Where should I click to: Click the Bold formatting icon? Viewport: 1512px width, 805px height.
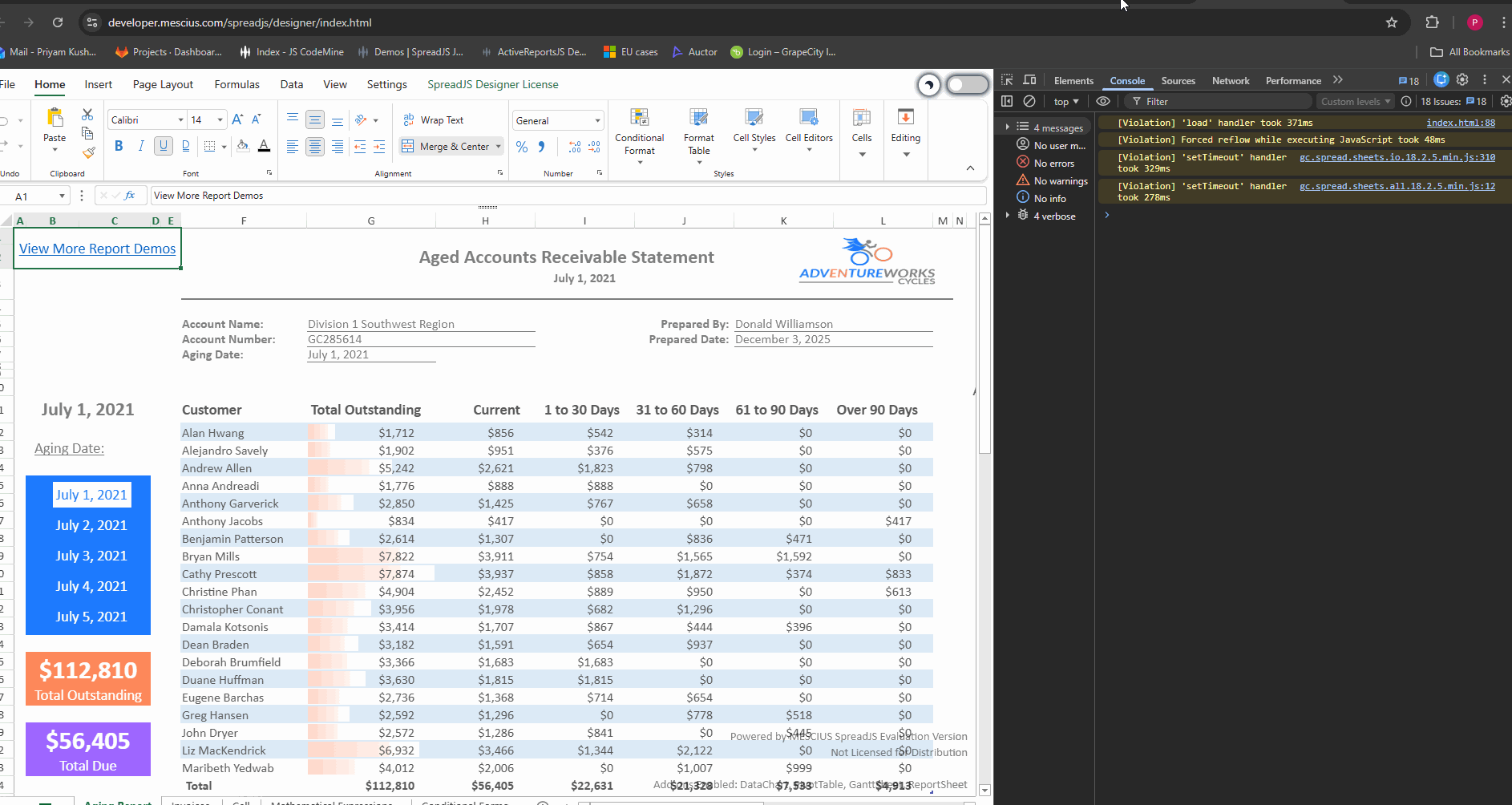click(119, 146)
